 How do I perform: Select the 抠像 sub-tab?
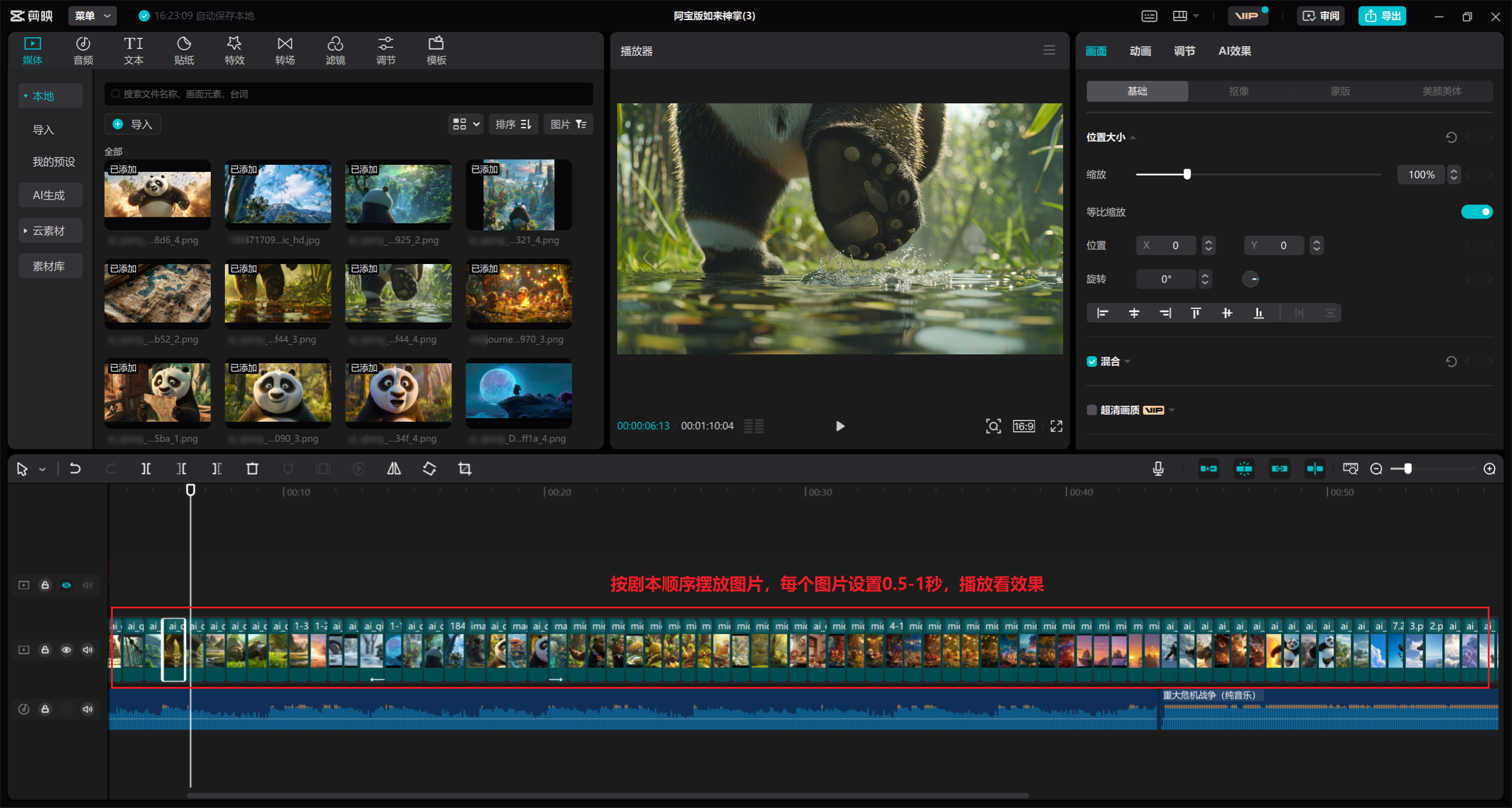coord(1239,92)
